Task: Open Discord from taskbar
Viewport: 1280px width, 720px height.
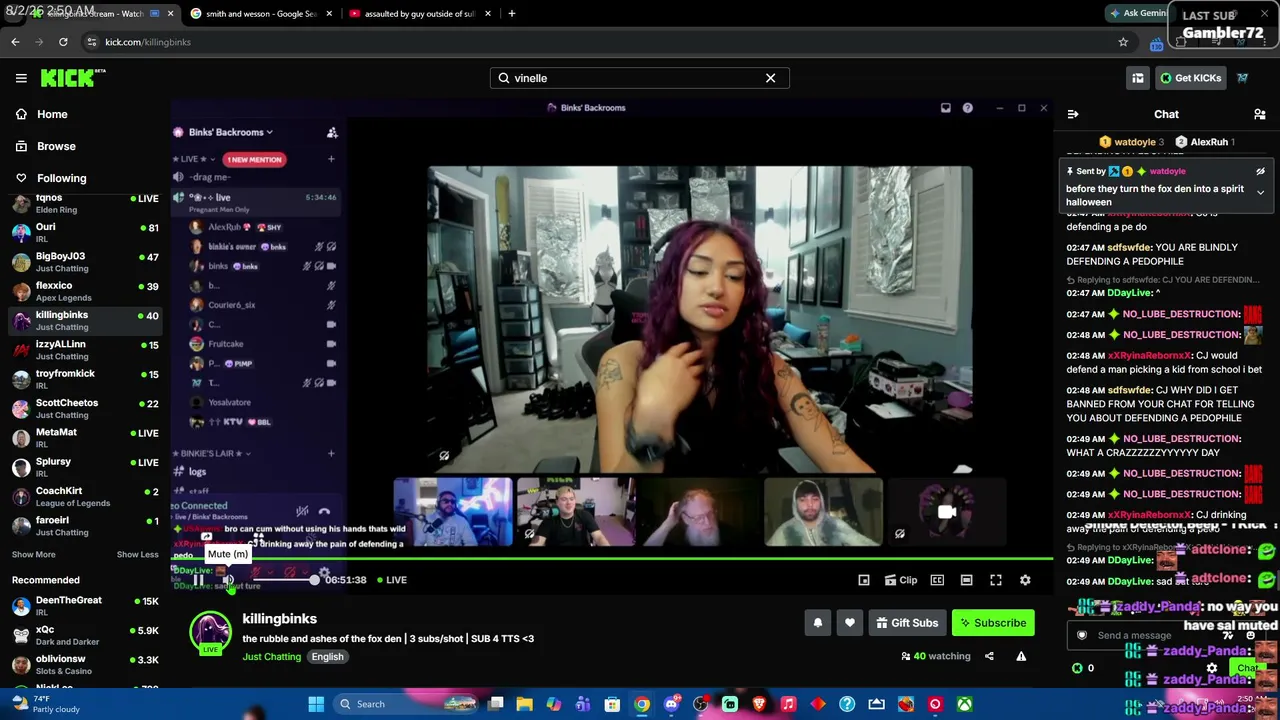Action: tap(671, 704)
